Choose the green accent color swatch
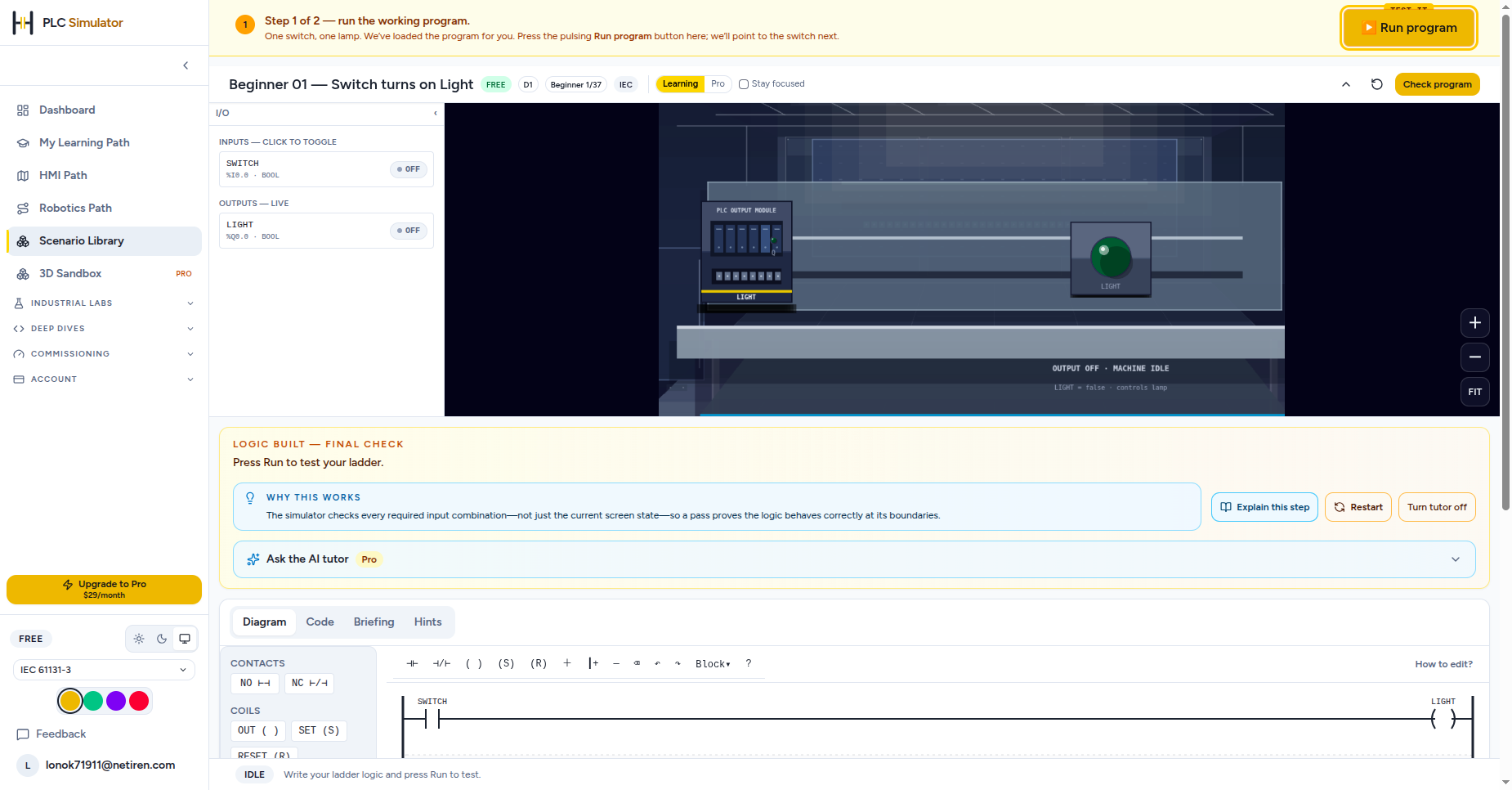 pyautogui.click(x=93, y=701)
